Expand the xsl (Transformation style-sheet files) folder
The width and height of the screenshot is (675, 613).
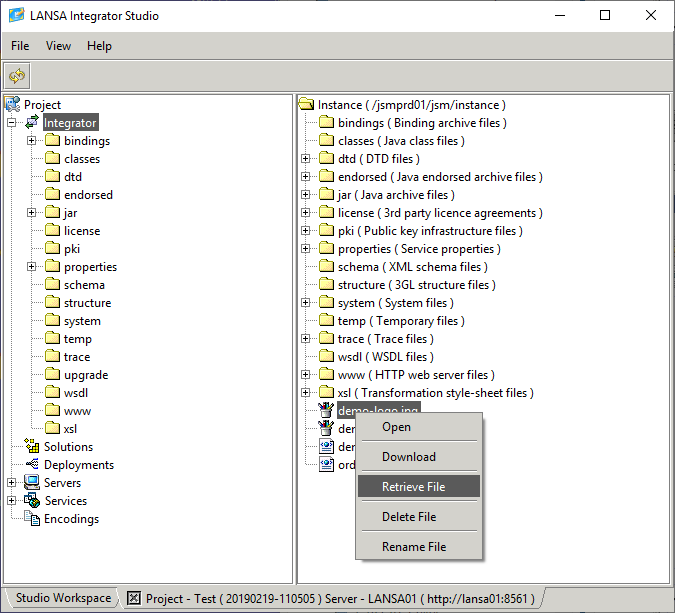(306, 393)
